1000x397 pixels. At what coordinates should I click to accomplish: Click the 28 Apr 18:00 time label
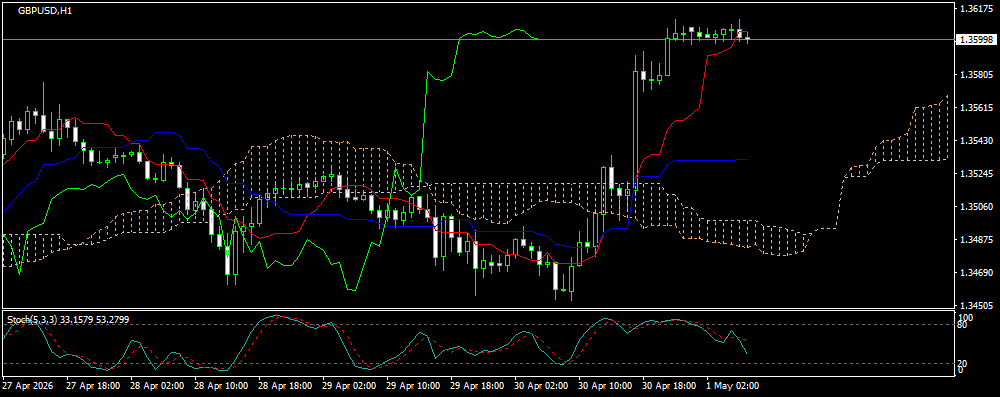pyautogui.click(x=285, y=386)
